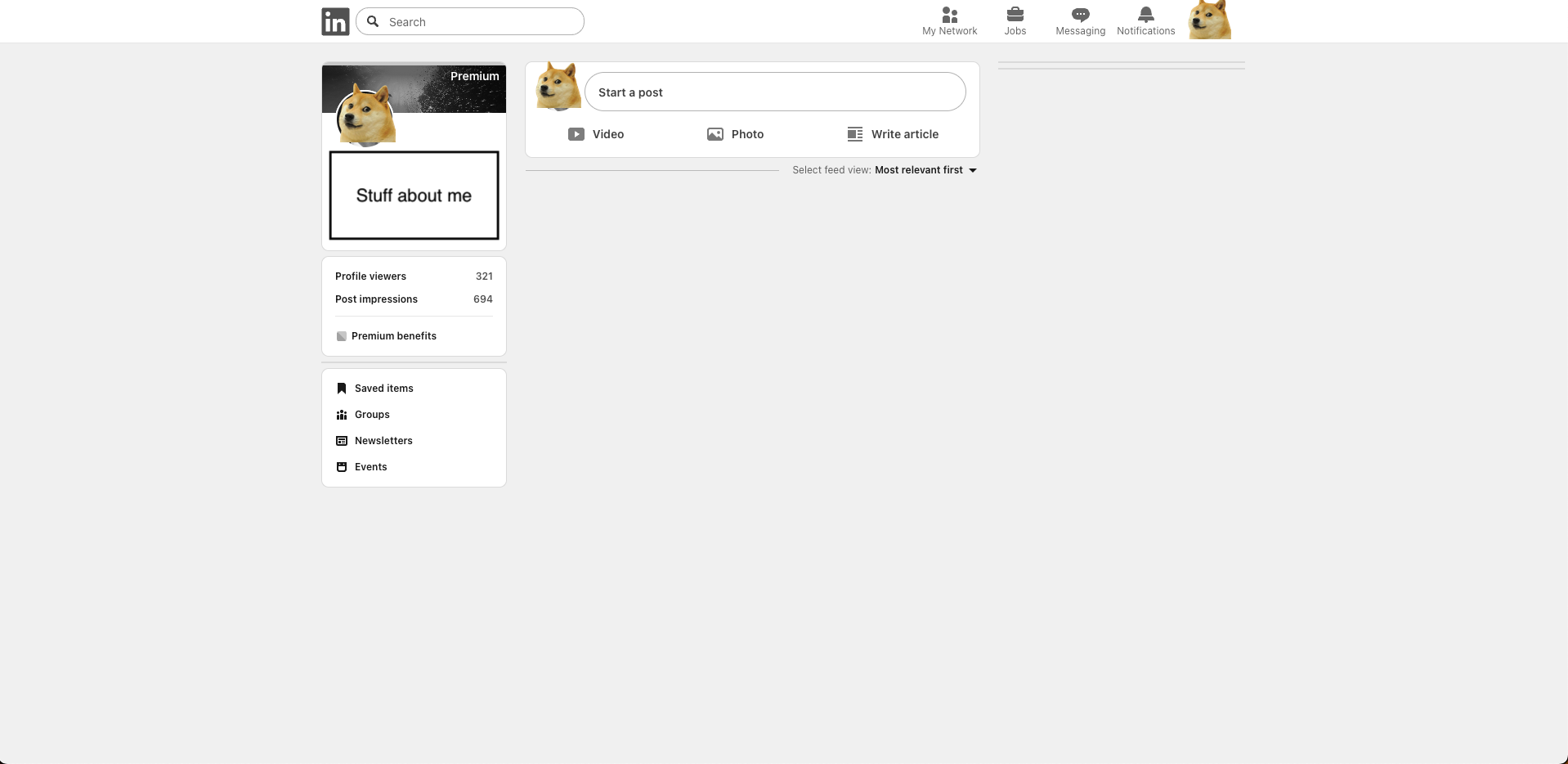
Task: Open Jobs from the briefcase icon
Action: coord(1015,15)
